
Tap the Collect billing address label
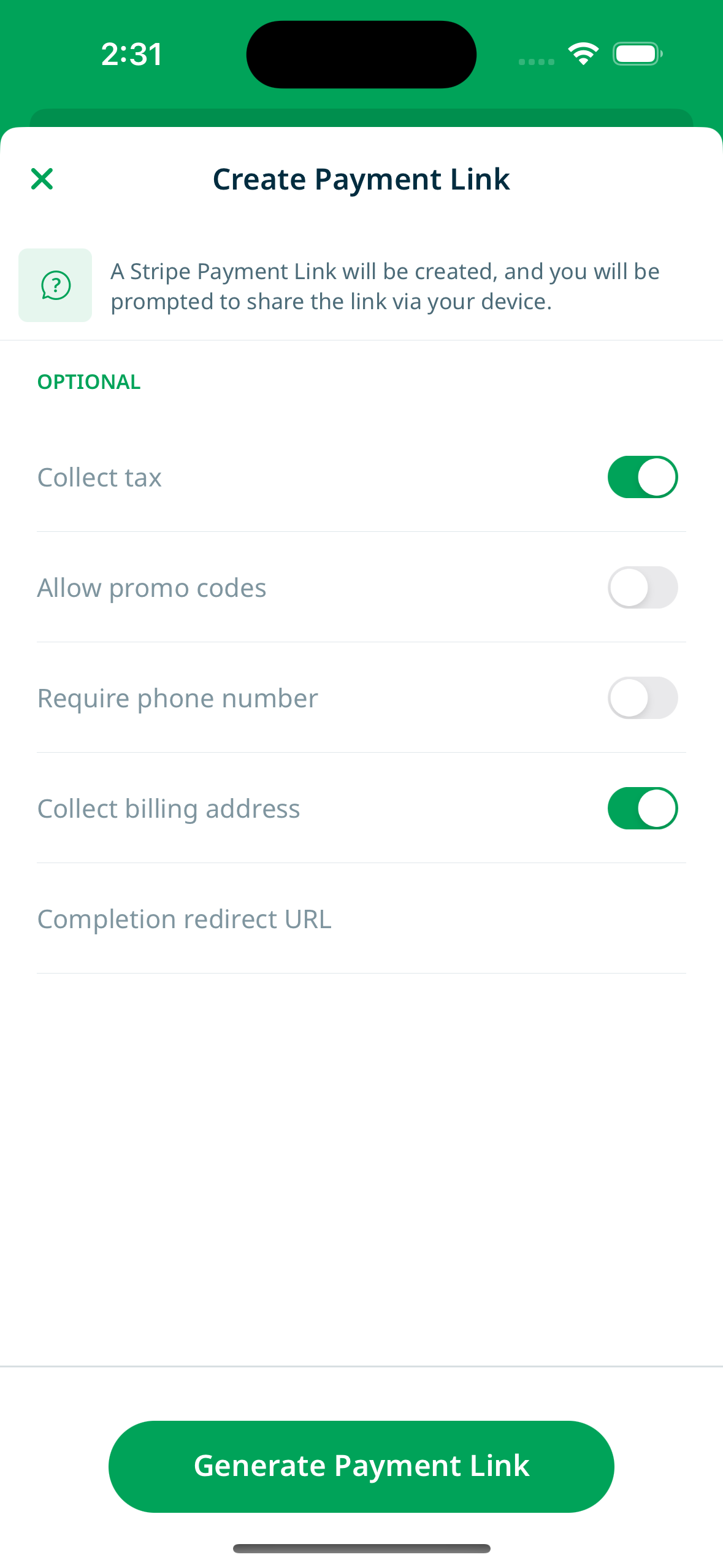click(x=169, y=809)
